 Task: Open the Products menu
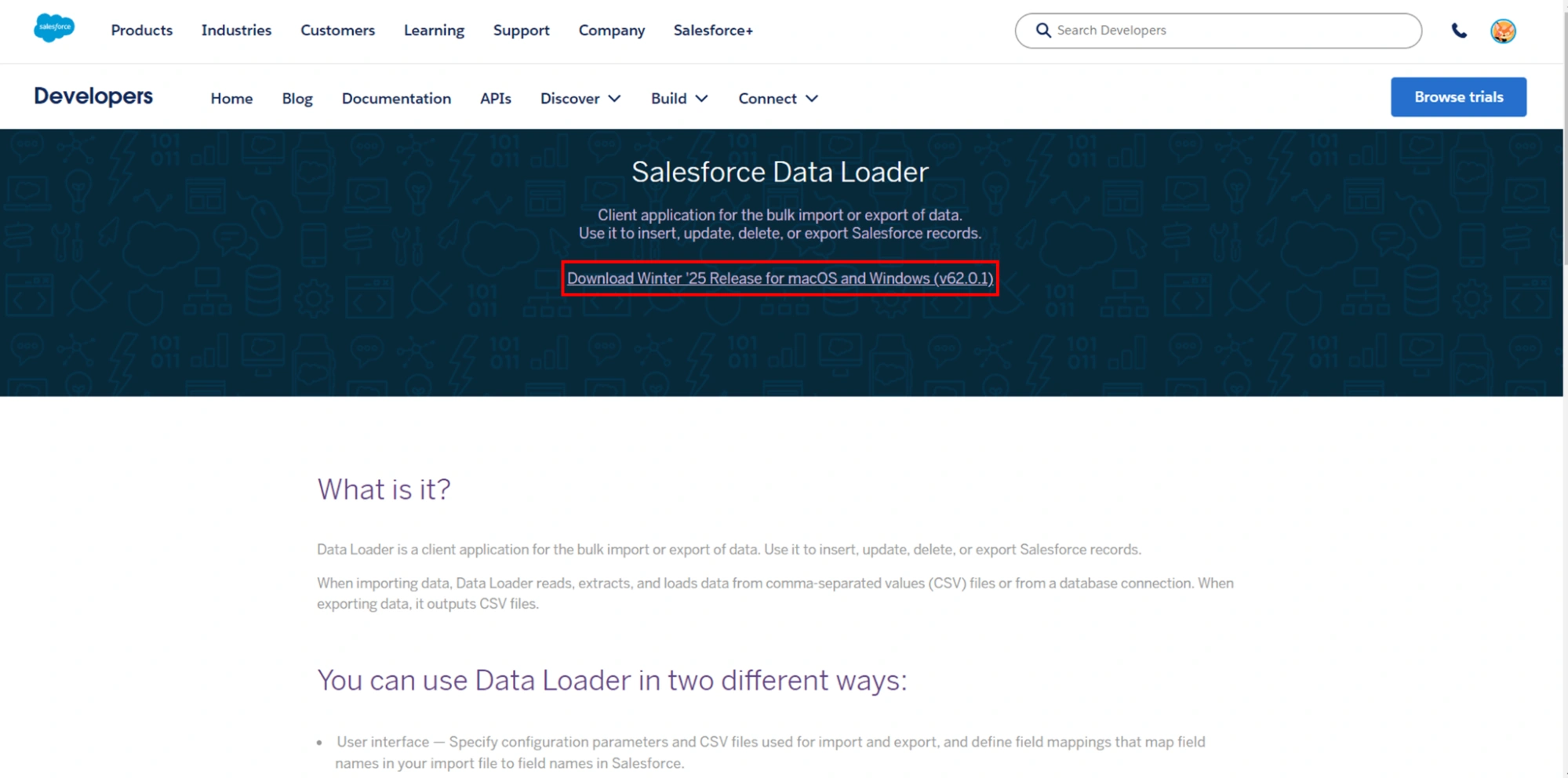coord(141,30)
